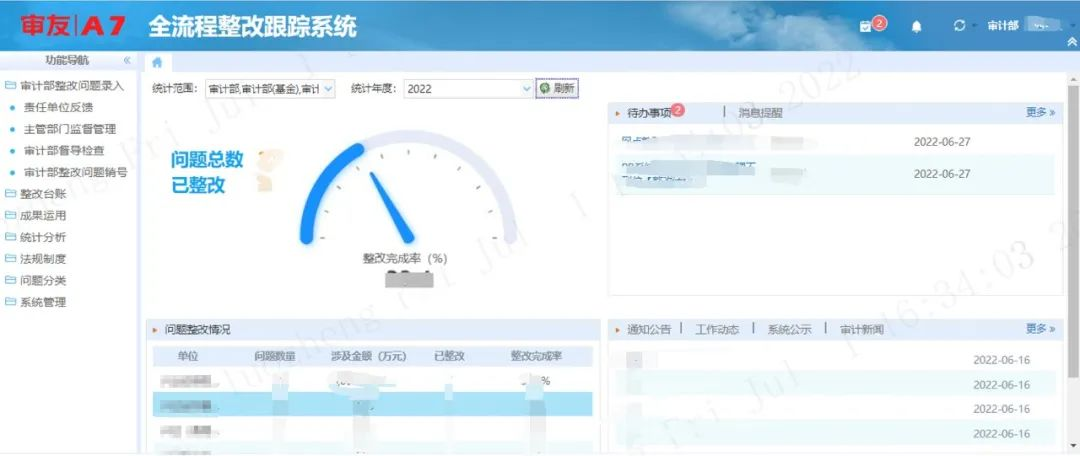Open the 统计范围 dropdown

point(270,88)
